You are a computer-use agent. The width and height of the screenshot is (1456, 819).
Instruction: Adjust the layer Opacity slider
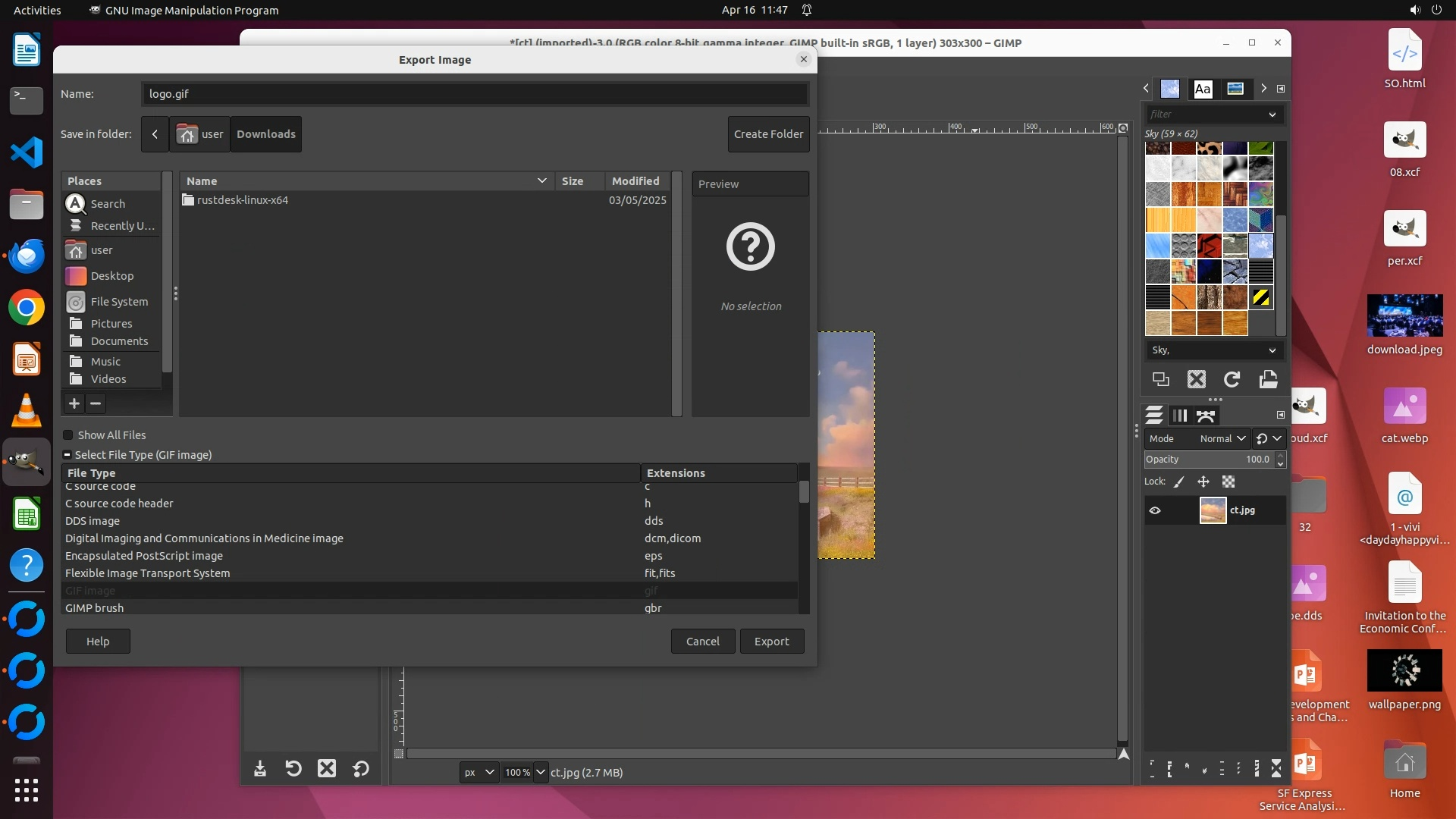click(x=1209, y=460)
